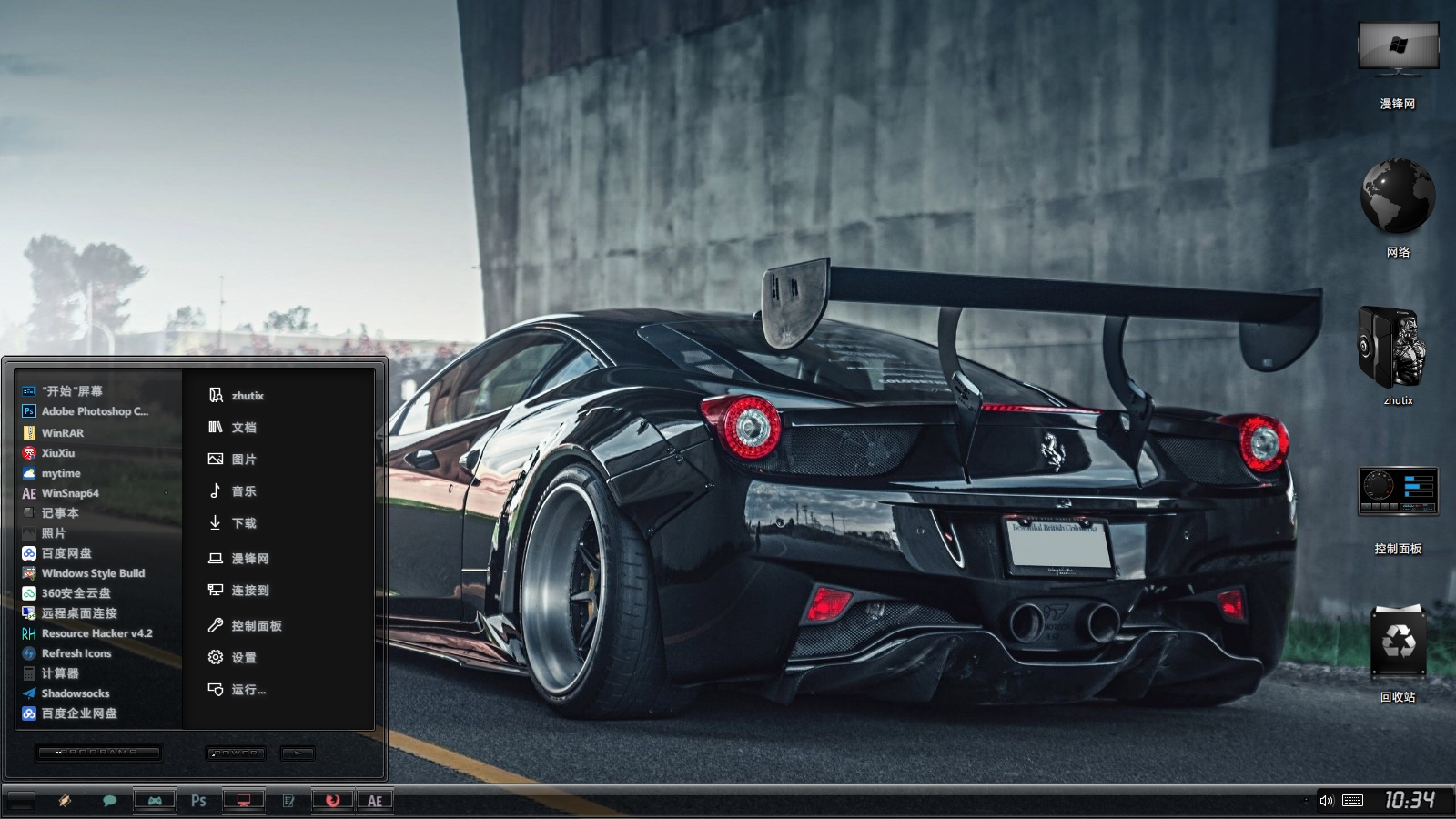The height and width of the screenshot is (819, 1456).
Task: Open Resource Hacker v4.2 from start menu
Action: click(x=96, y=633)
